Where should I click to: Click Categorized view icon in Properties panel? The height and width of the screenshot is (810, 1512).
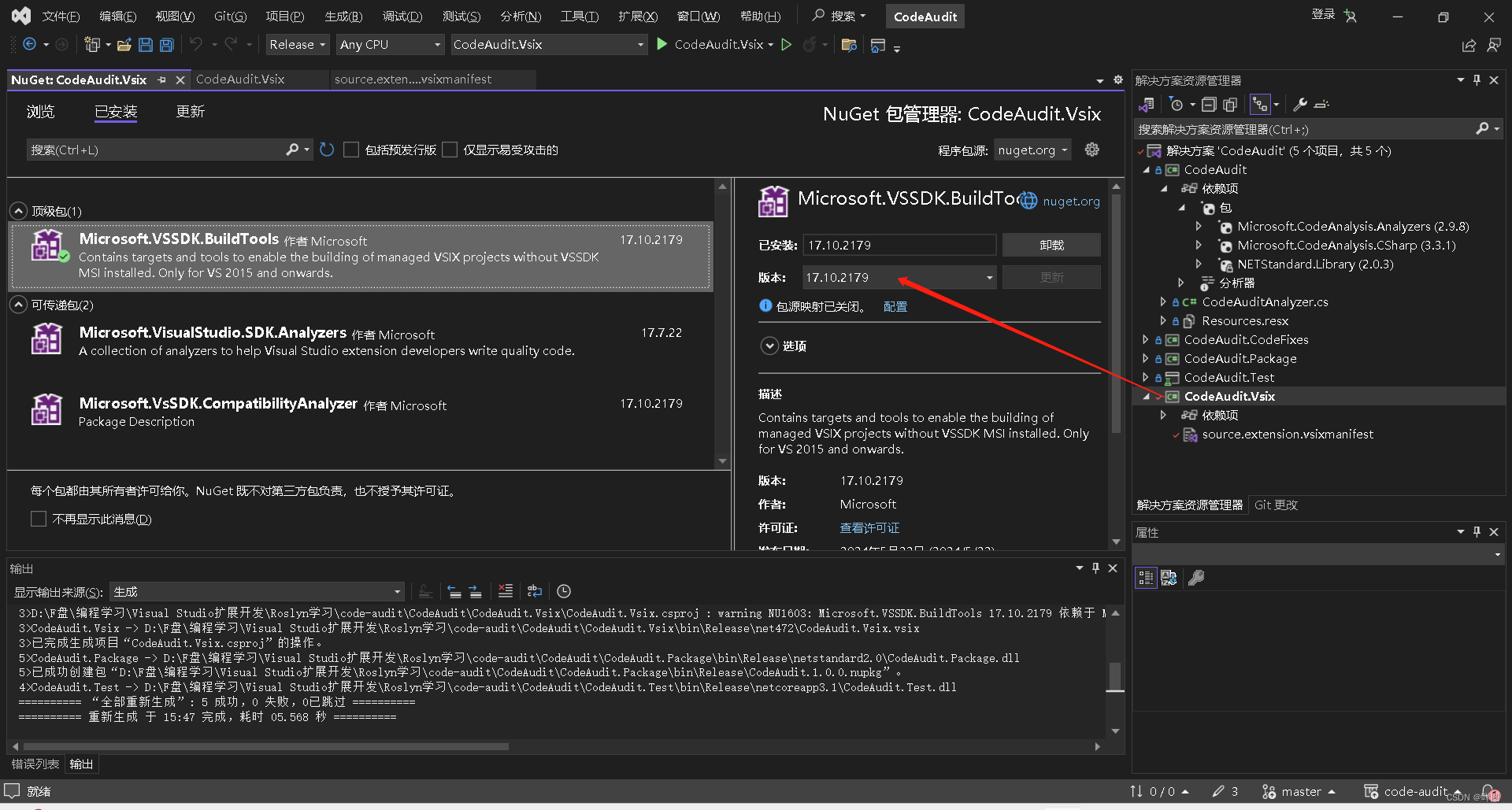coord(1146,578)
